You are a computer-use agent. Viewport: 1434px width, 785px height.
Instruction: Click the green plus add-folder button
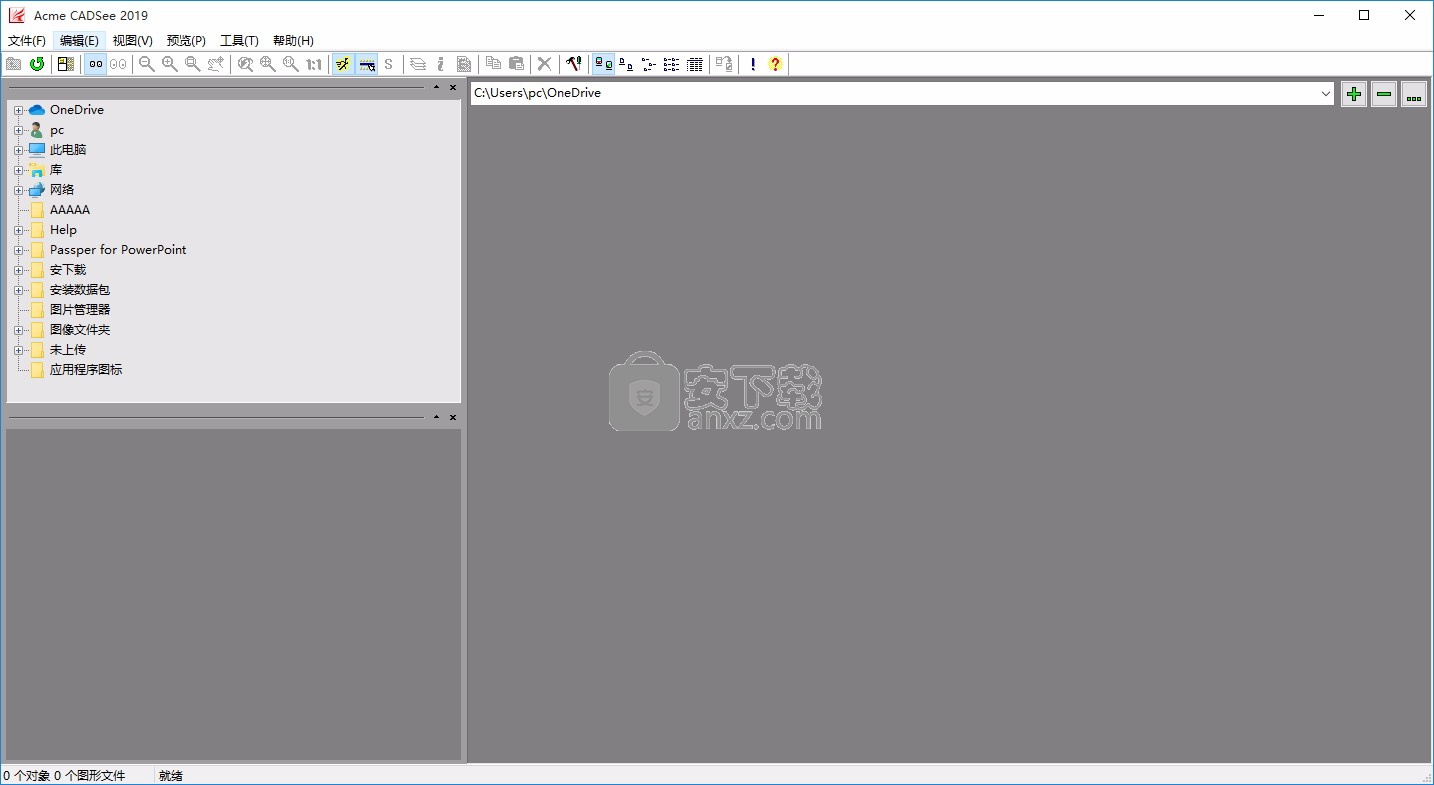[x=1353, y=94]
